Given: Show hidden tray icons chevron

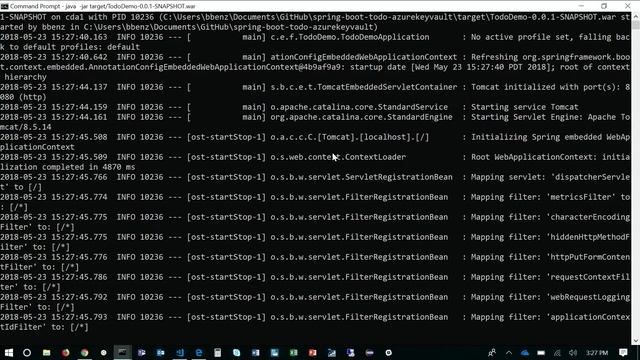Looking at the screenshot, I should 509,353.
